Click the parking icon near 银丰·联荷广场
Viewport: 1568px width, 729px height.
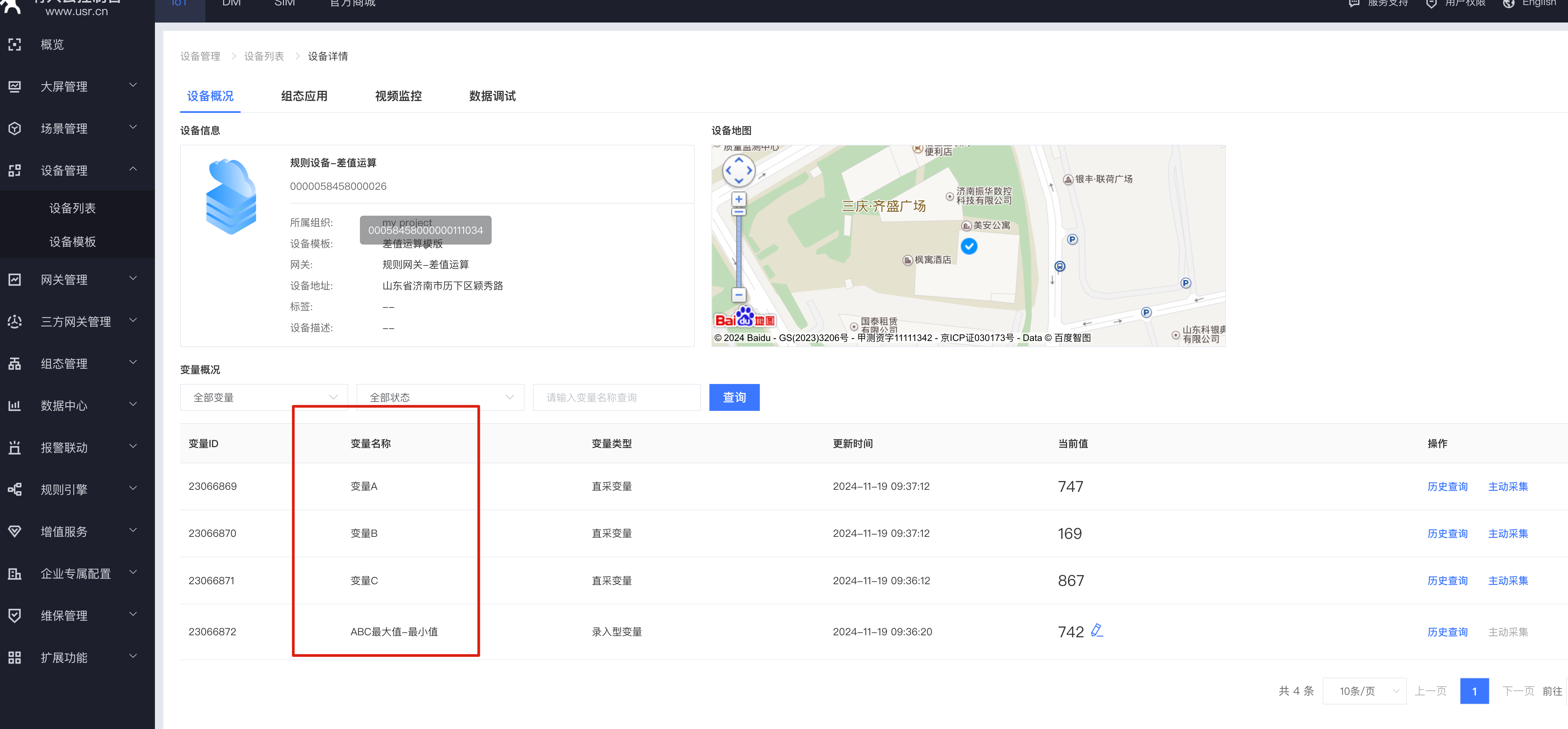pyautogui.click(x=1072, y=239)
